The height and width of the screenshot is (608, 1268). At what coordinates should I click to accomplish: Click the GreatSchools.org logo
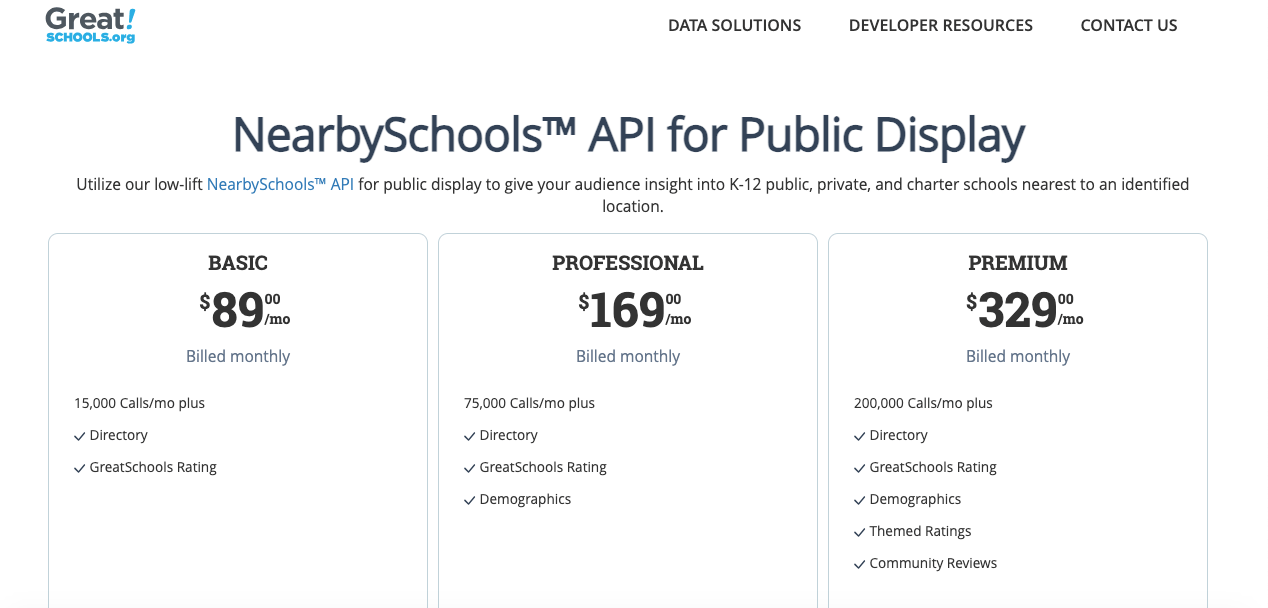point(90,25)
